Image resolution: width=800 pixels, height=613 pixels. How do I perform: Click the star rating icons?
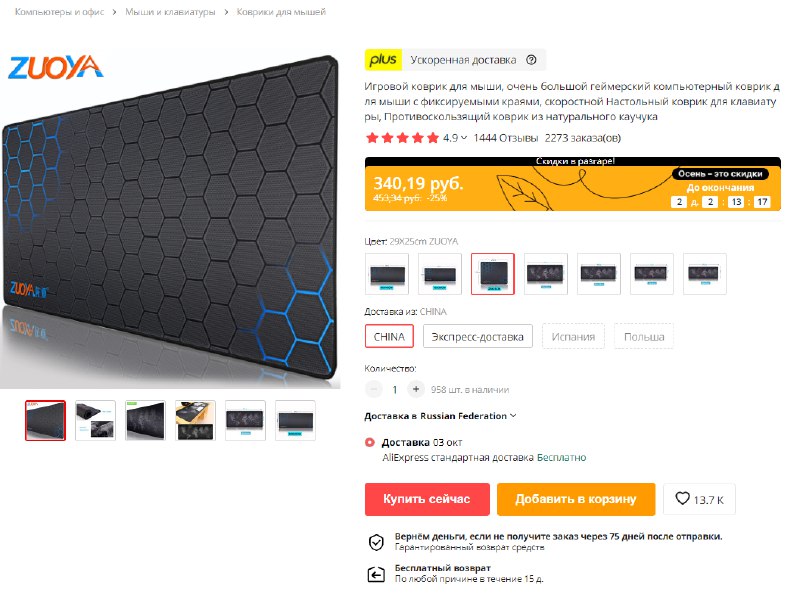coord(402,138)
